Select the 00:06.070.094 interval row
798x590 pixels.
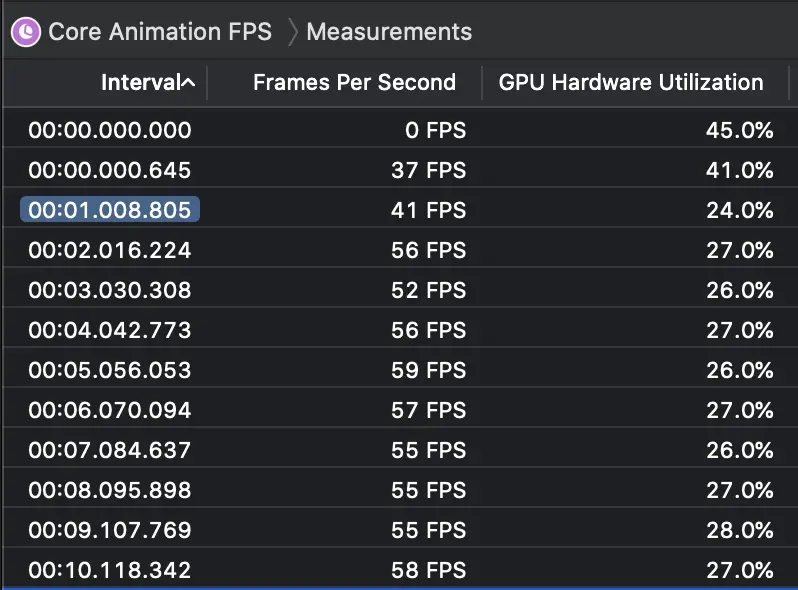click(110, 410)
